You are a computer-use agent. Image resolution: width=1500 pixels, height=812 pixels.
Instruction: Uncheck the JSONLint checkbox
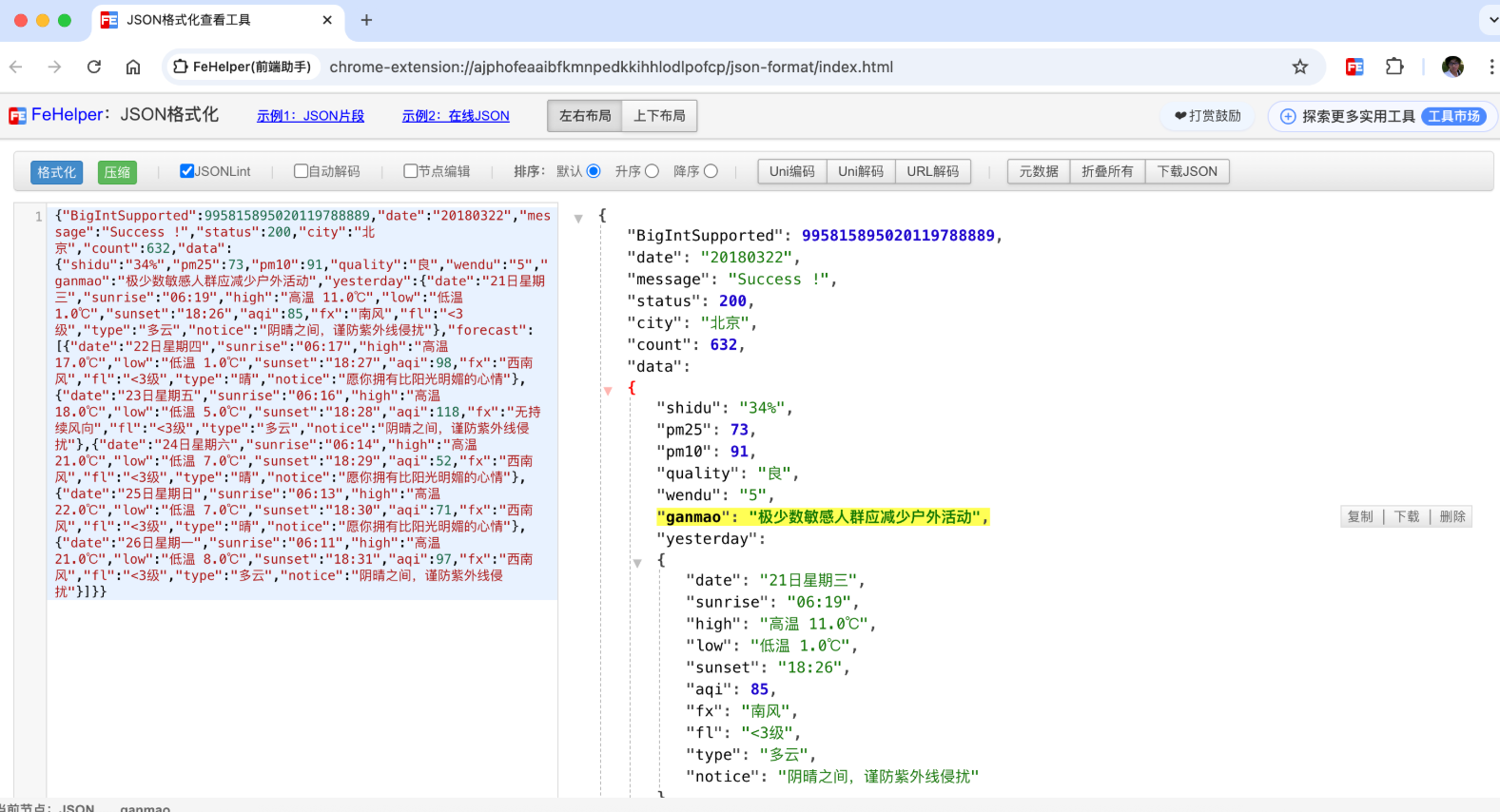(187, 171)
